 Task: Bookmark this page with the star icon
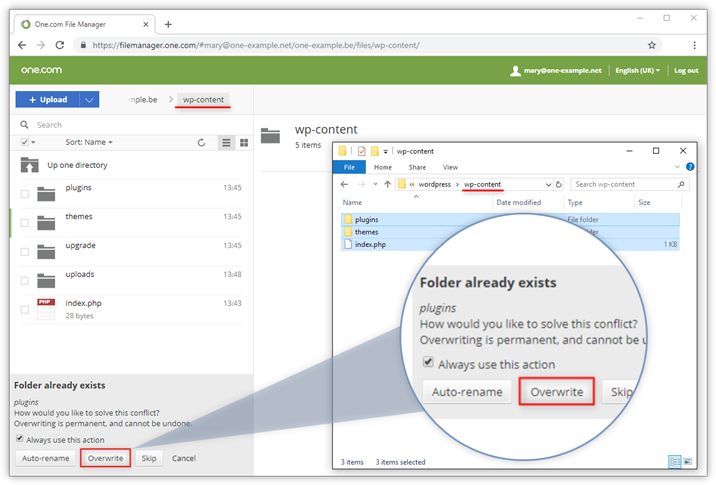[x=652, y=45]
